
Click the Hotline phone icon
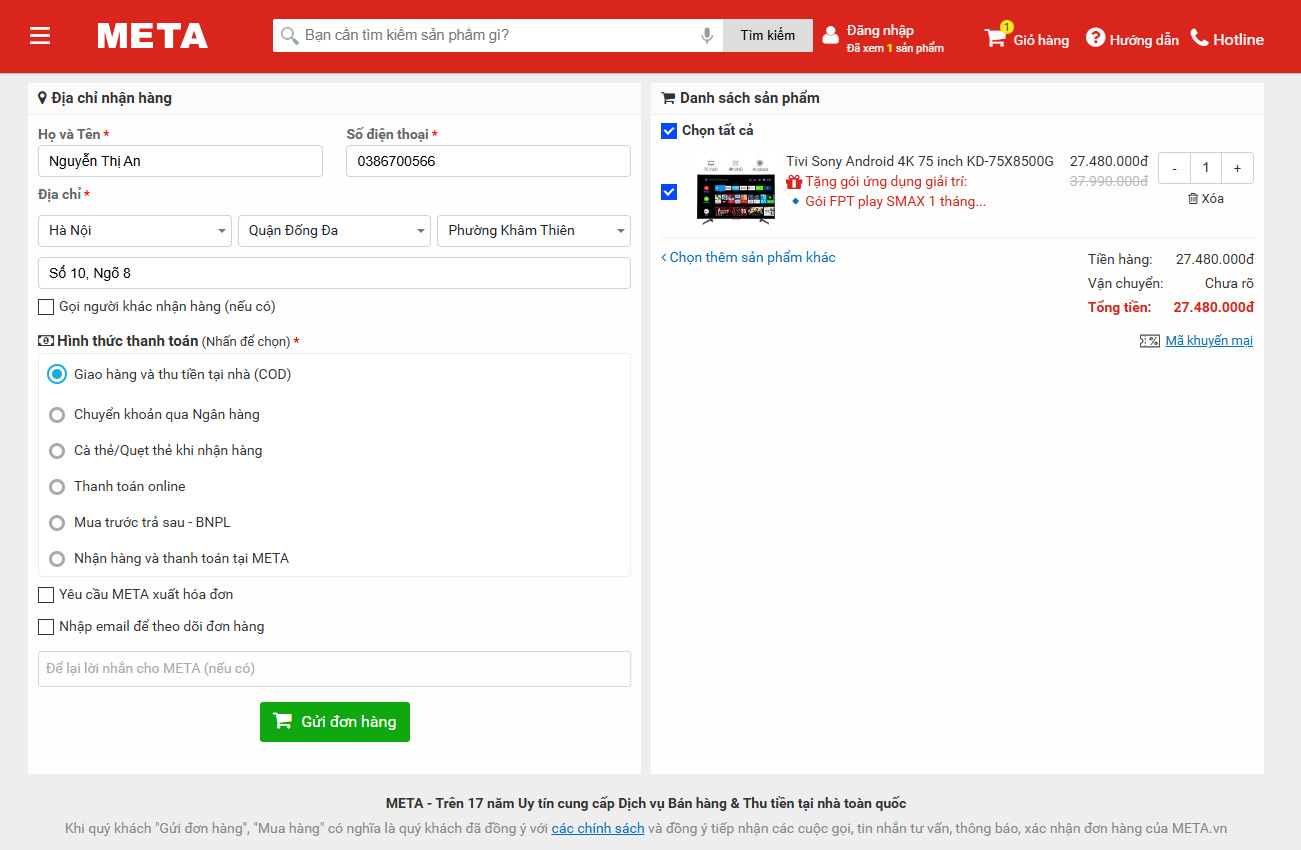pyautogui.click(x=1199, y=38)
